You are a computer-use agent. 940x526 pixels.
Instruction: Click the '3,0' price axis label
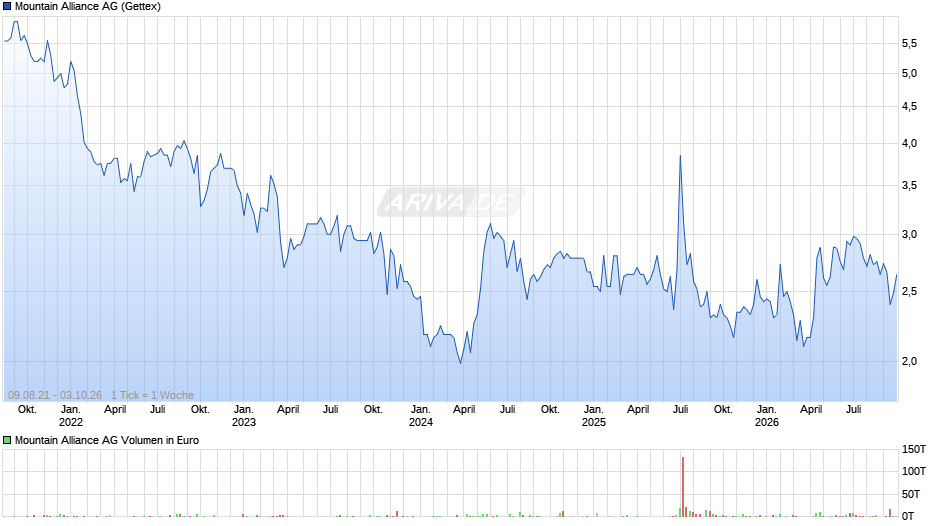909,235
